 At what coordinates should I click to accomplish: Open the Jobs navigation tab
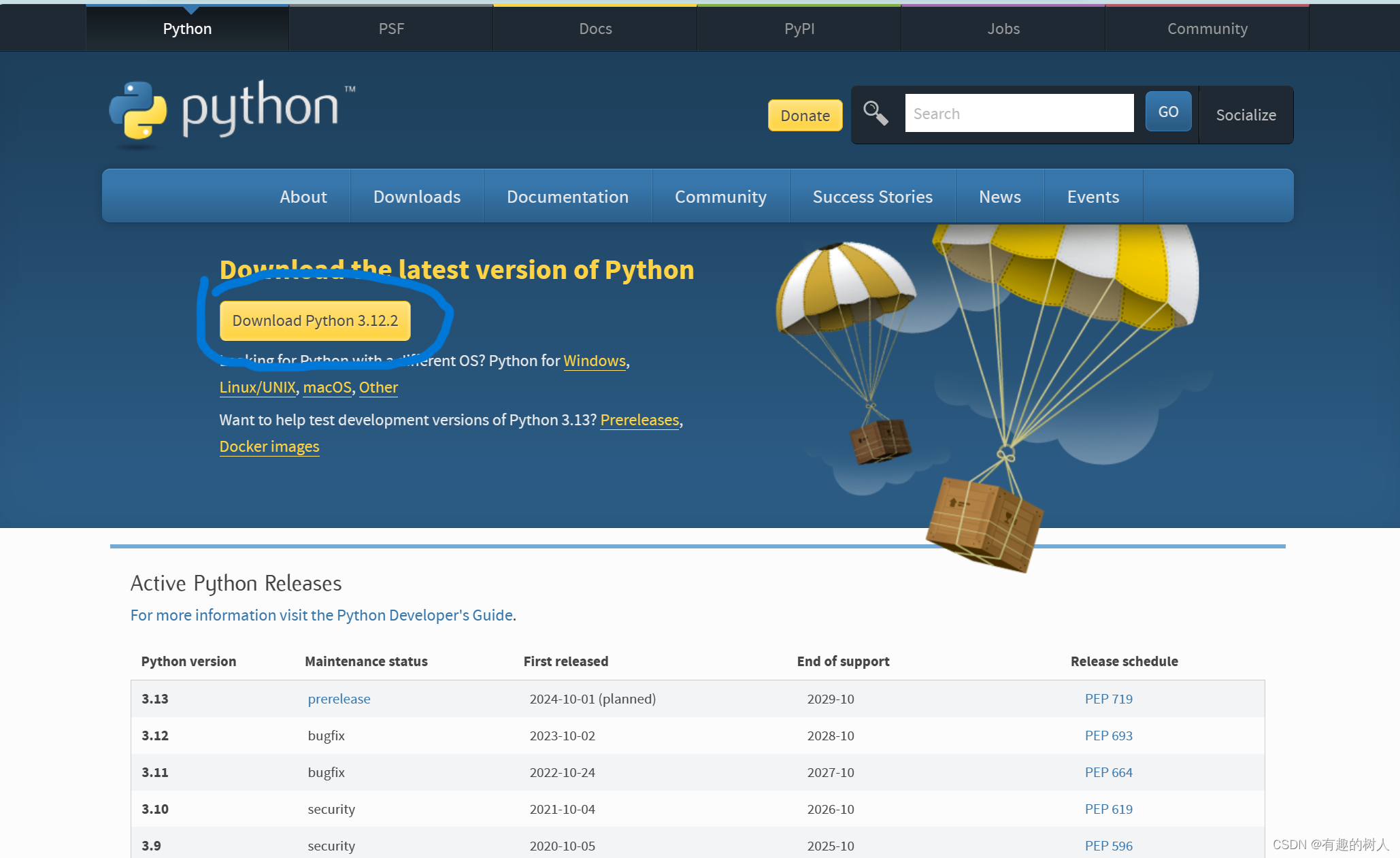click(1002, 27)
